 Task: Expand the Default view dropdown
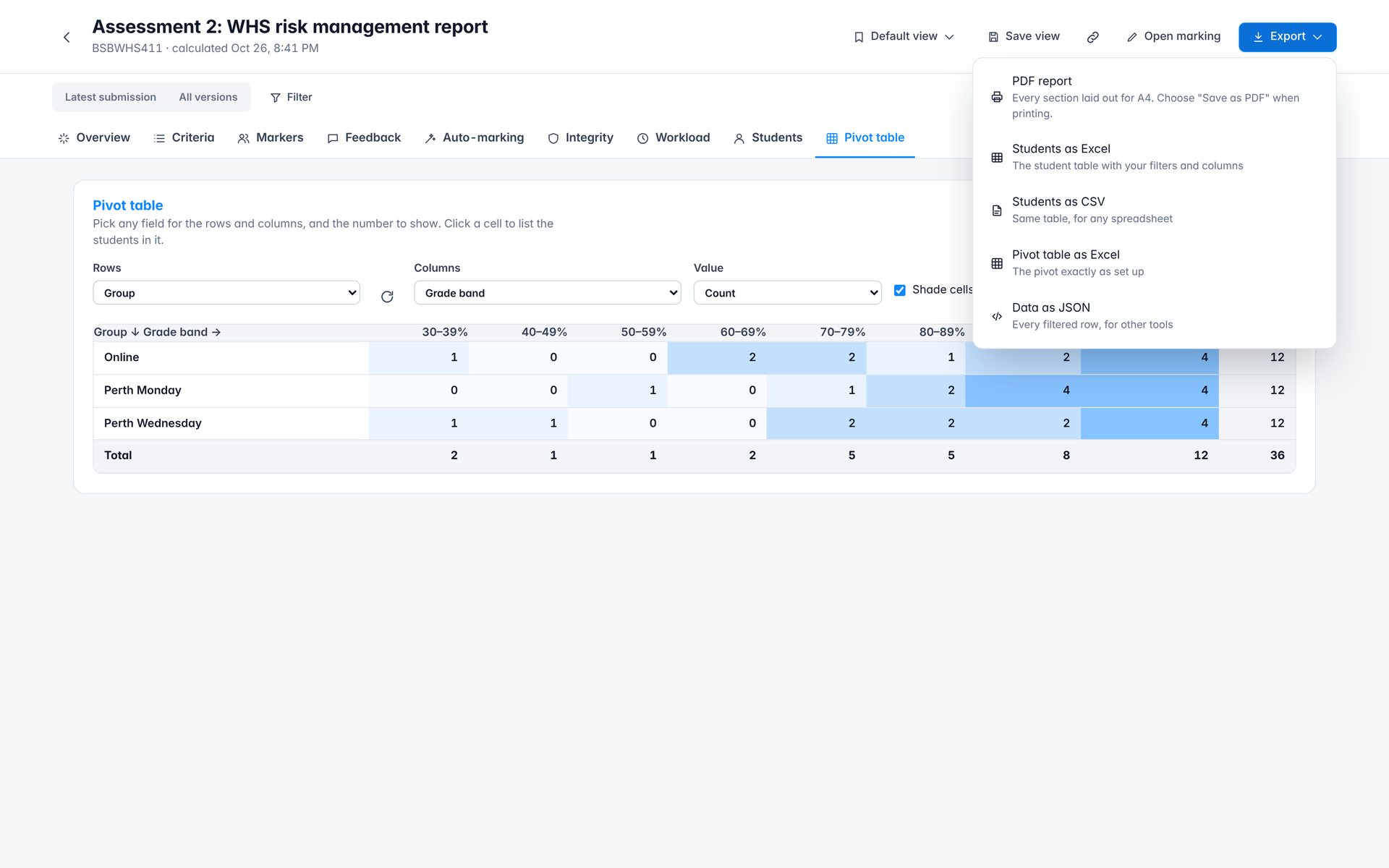point(904,37)
